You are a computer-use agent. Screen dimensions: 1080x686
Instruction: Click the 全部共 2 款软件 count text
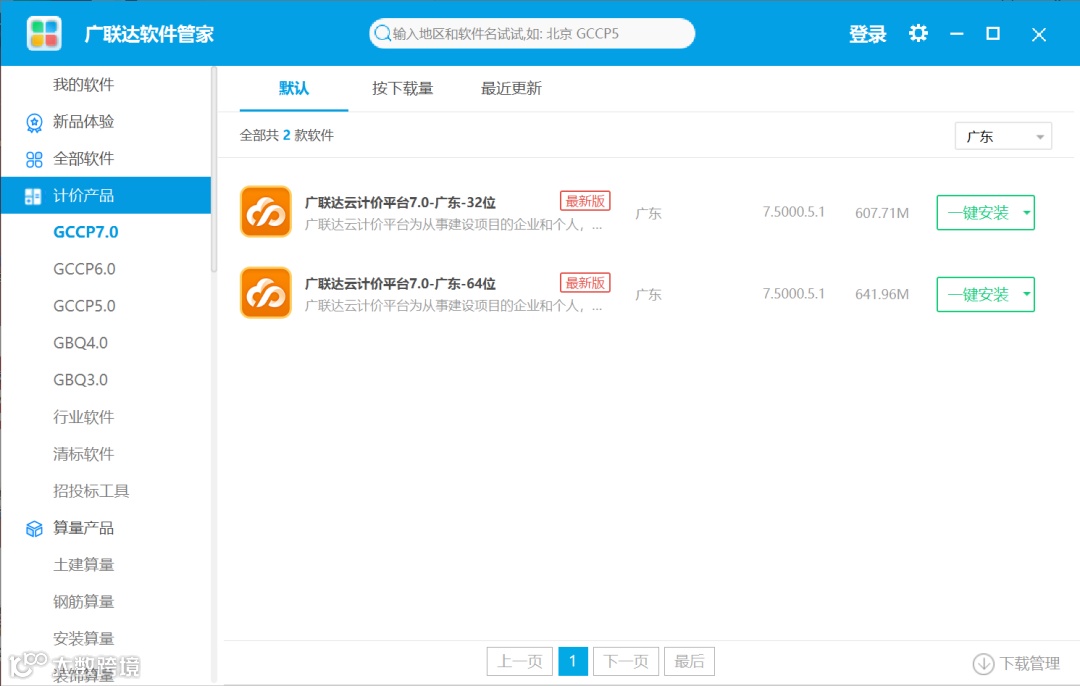(287, 135)
